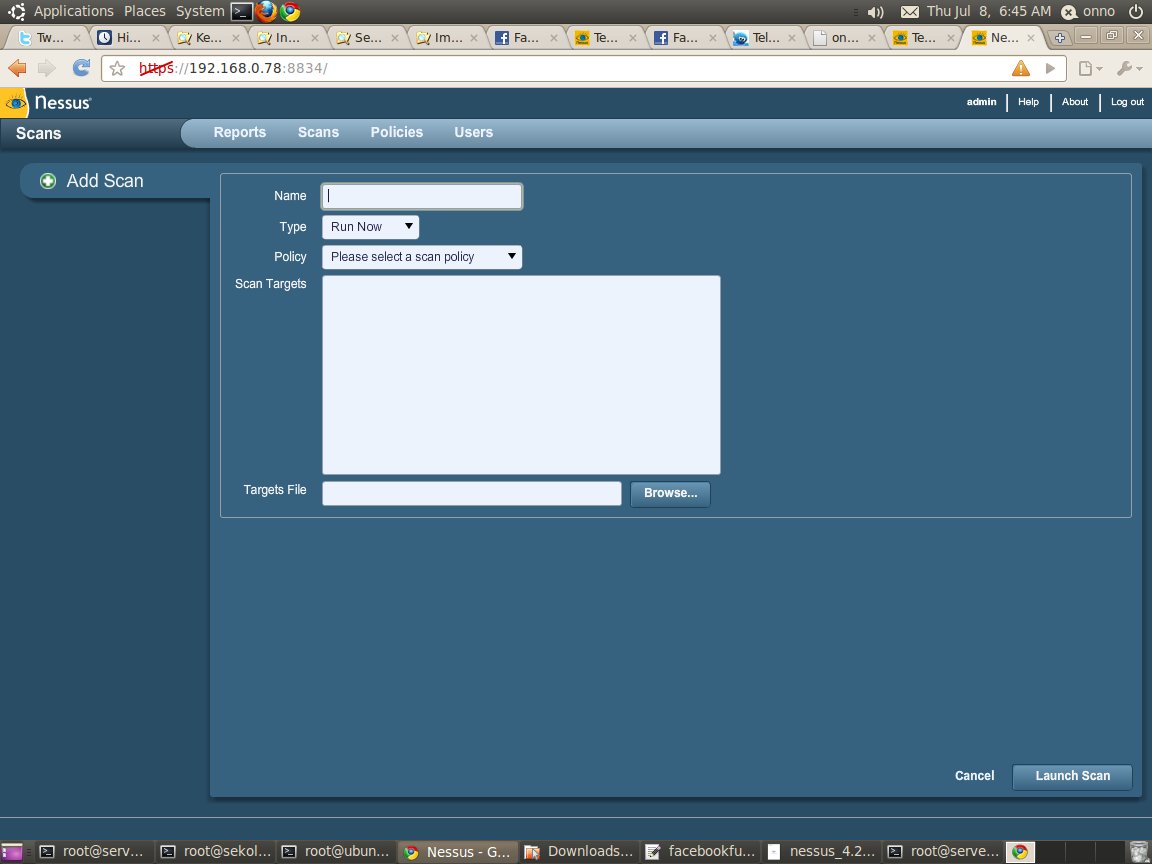Open the Policies tab
The width and height of the screenshot is (1152, 864).
[396, 132]
